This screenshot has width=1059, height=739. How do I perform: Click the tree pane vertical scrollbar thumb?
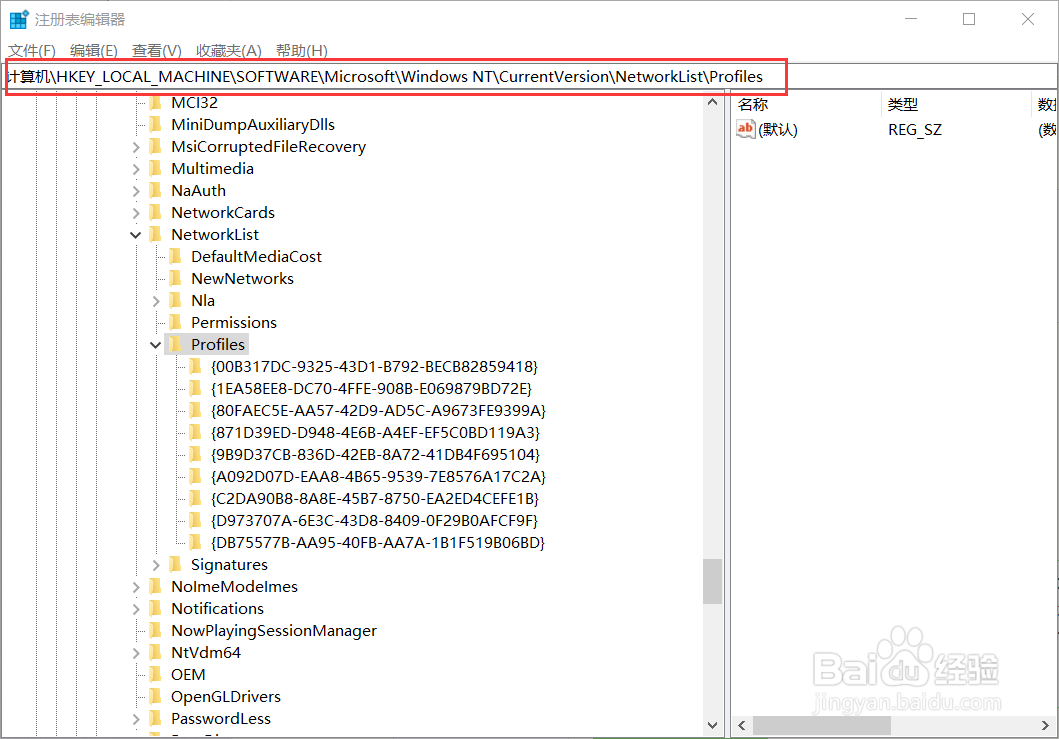(x=713, y=581)
